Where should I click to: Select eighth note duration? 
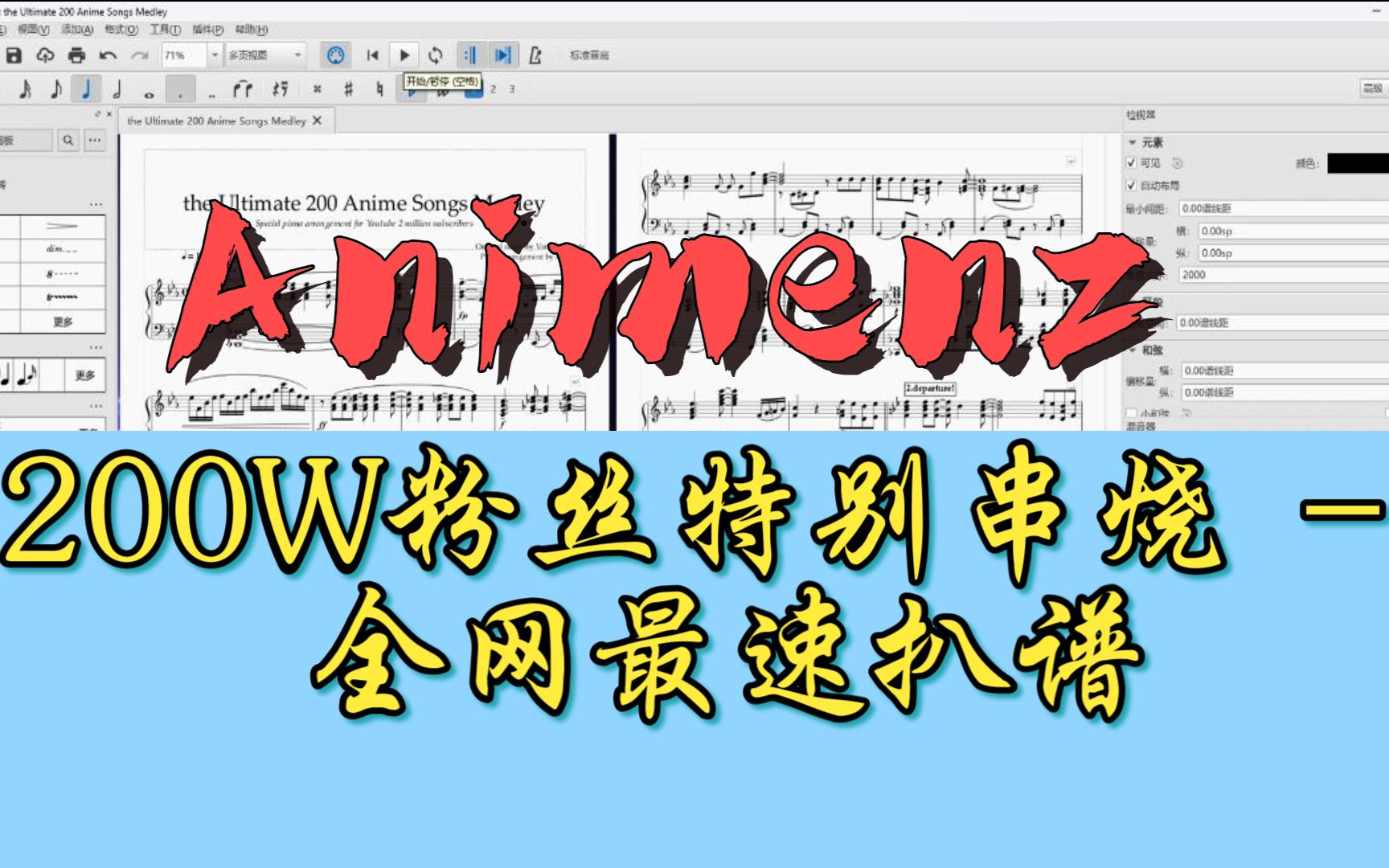tap(55, 89)
